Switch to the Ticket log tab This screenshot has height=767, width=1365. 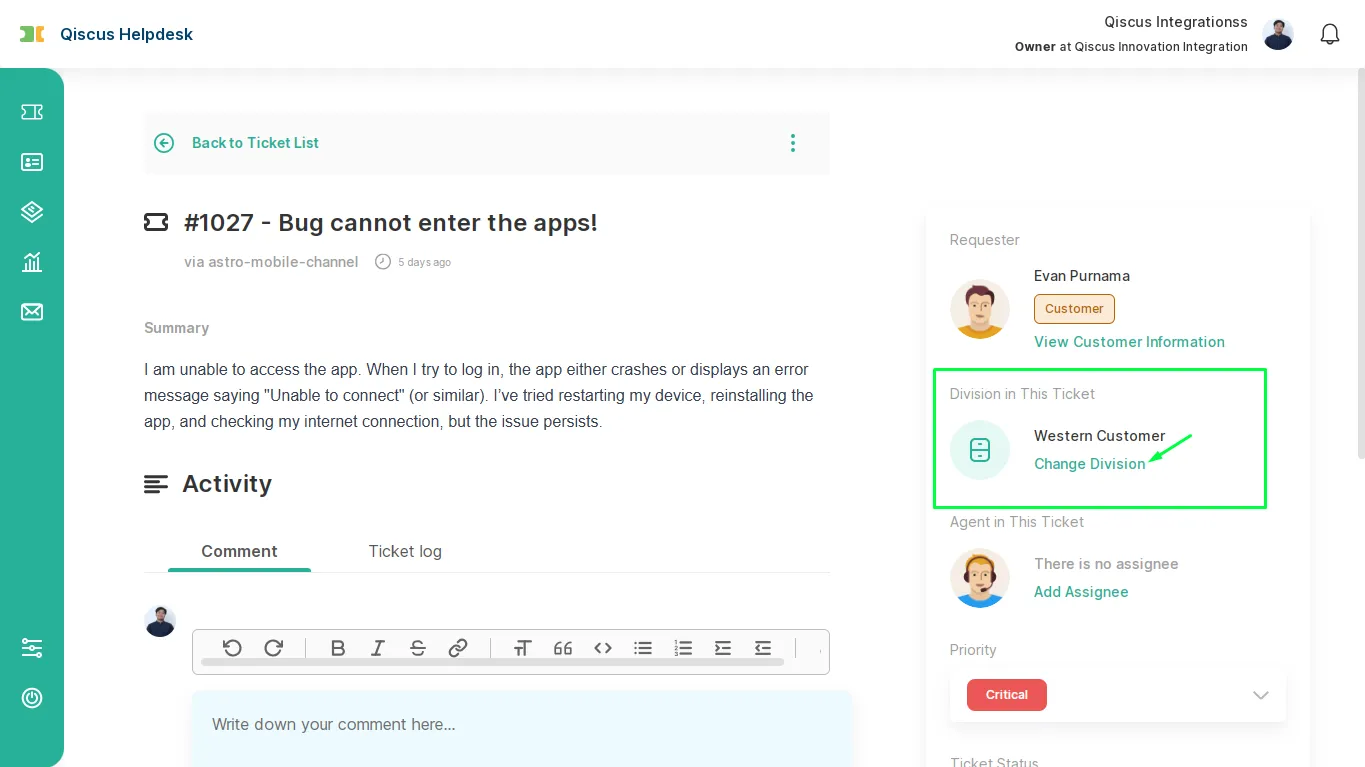coord(405,551)
